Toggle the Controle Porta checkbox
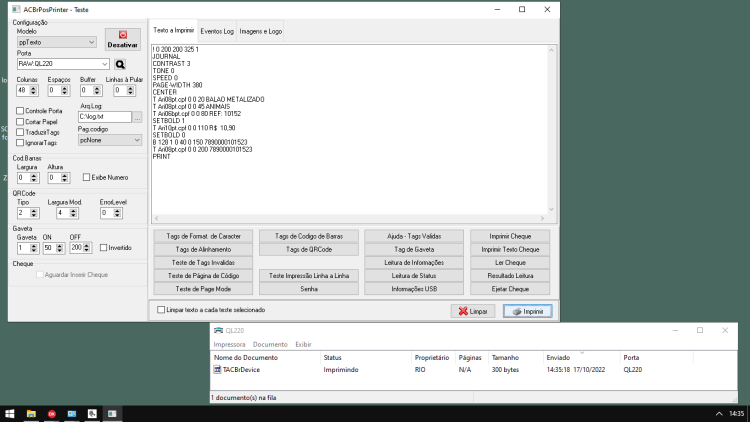 [x=20, y=111]
